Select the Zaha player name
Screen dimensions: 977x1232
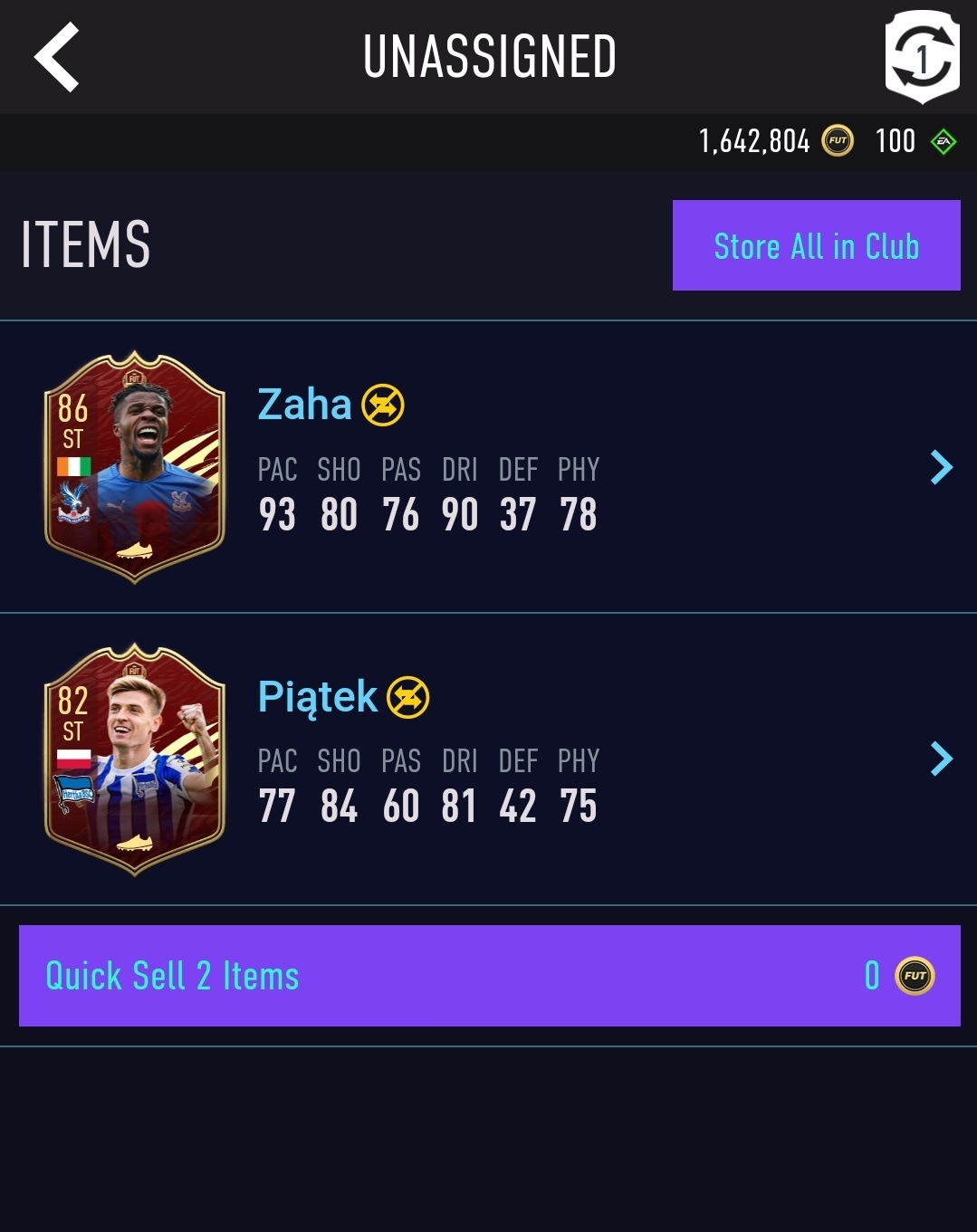tap(304, 405)
